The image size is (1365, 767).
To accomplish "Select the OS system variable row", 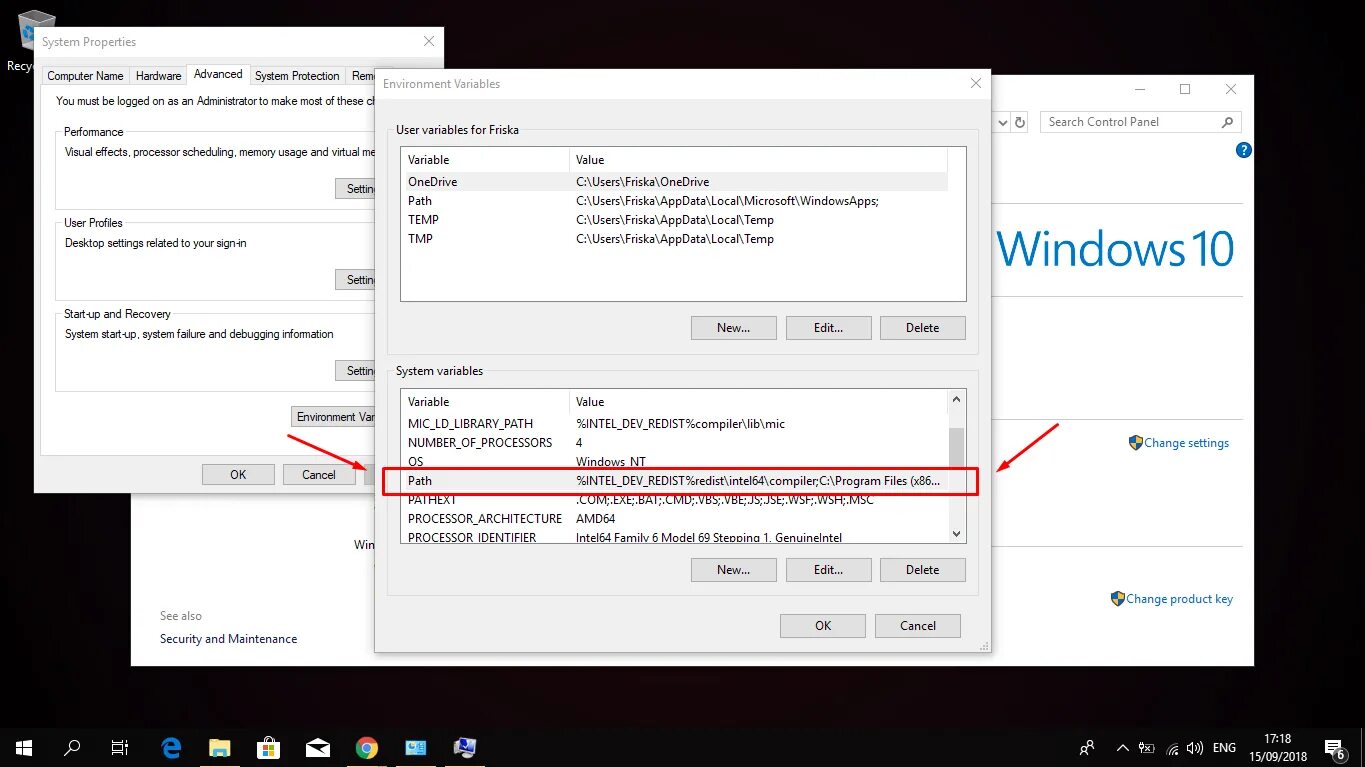I will point(675,462).
